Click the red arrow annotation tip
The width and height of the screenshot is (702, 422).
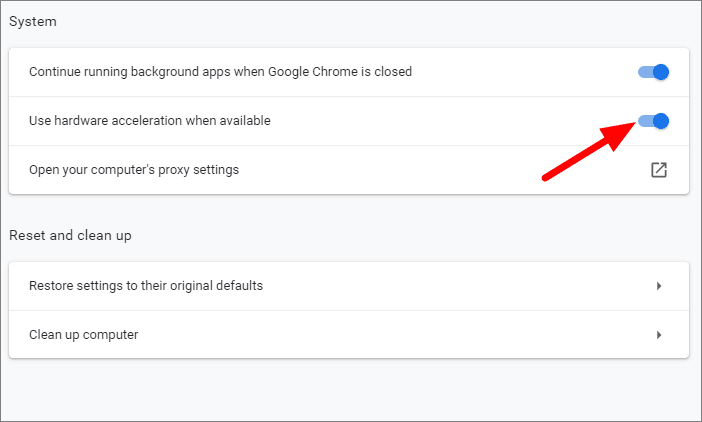633,124
